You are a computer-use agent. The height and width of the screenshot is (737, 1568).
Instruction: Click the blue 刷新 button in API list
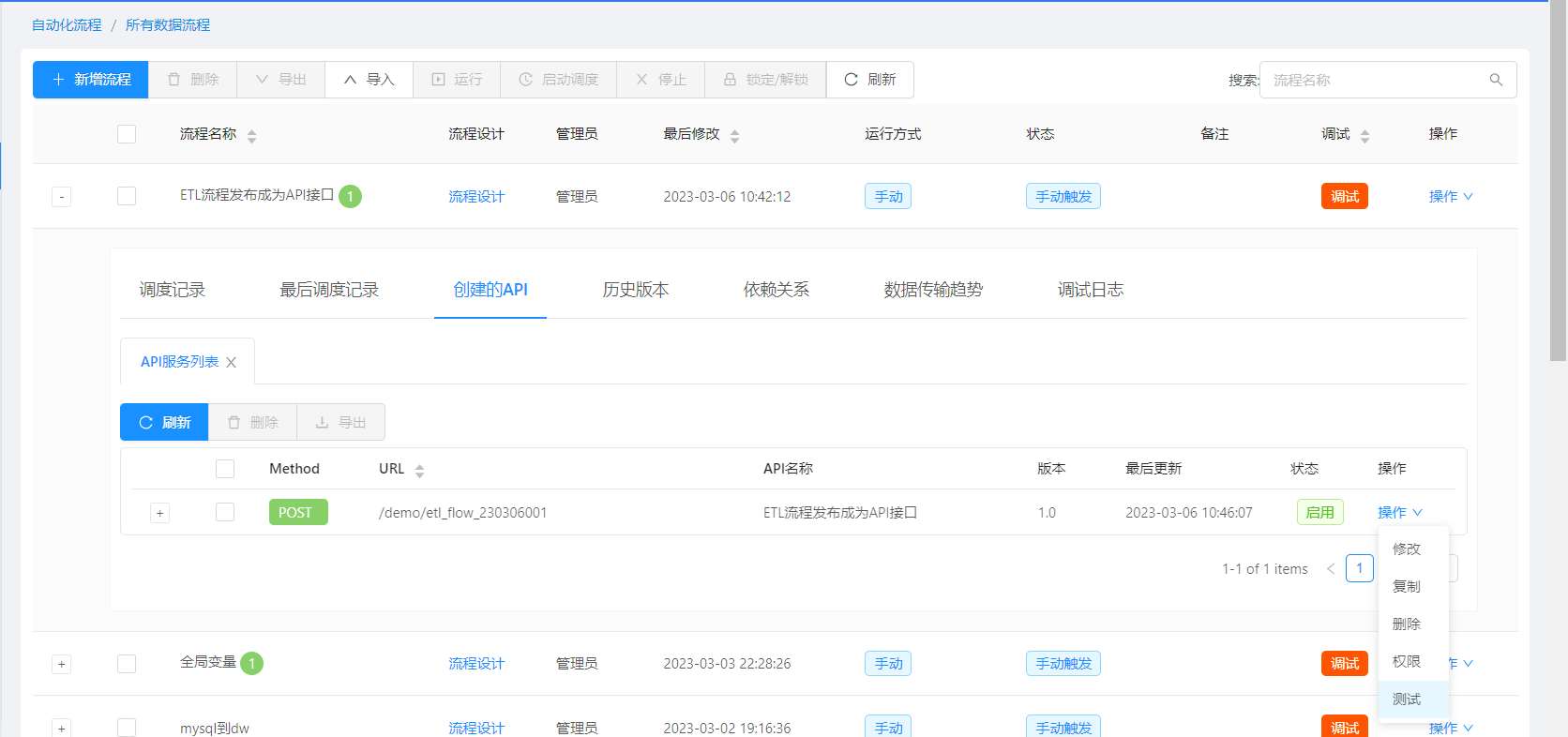pyautogui.click(x=164, y=422)
